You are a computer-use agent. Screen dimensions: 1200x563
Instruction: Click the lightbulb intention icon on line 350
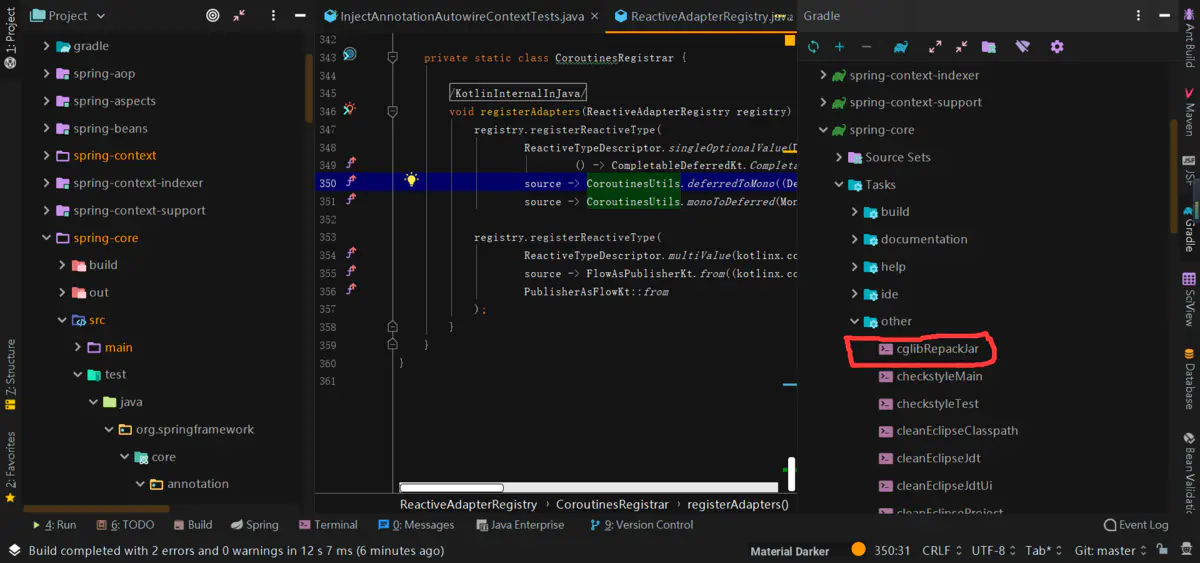(411, 180)
